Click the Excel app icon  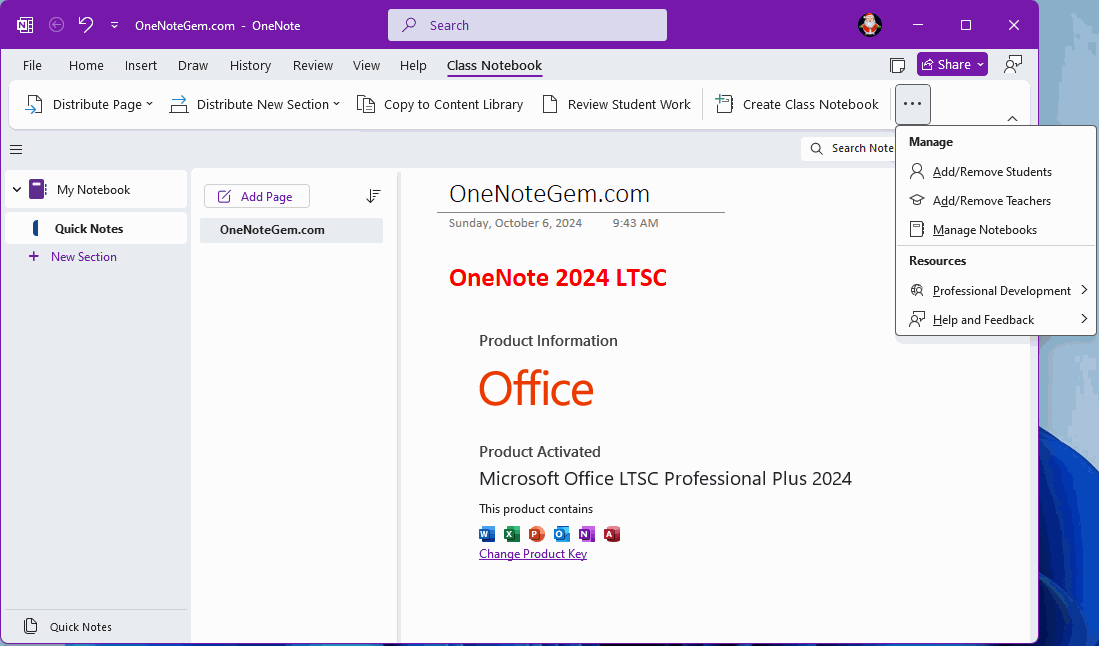coord(512,534)
